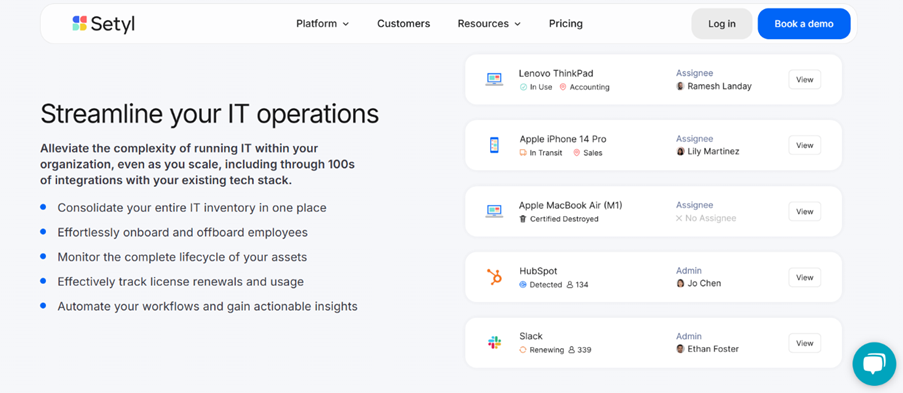Click the Certified Destroyed status text
Screen dimensions: 903x393
click(x=564, y=219)
